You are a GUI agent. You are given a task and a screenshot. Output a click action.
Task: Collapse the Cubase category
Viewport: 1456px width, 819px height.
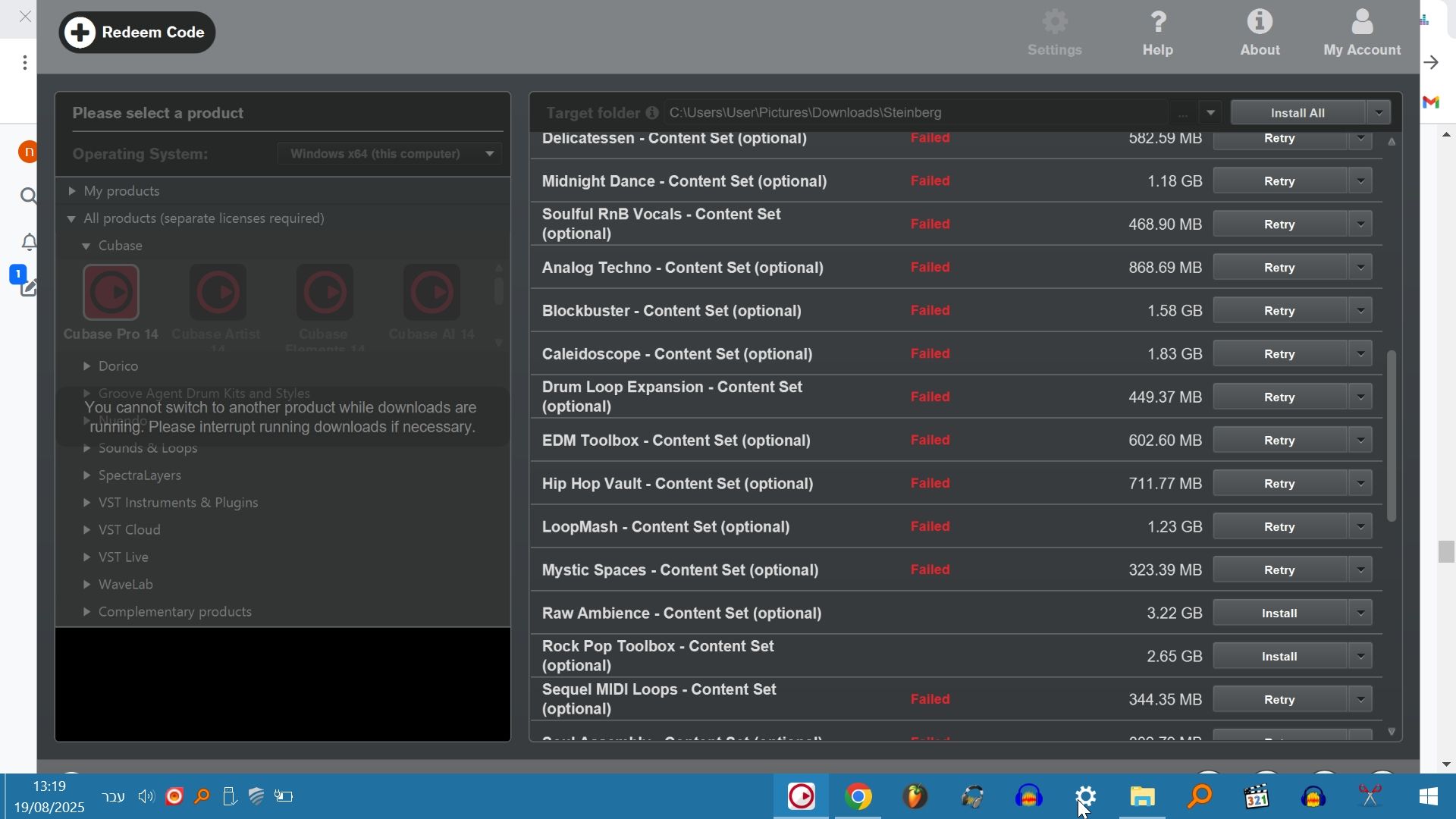pos(86,246)
